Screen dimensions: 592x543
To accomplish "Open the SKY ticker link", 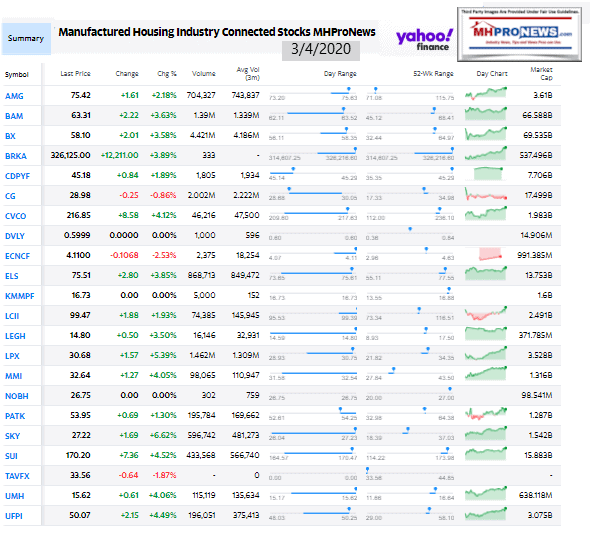I will 12,437.
